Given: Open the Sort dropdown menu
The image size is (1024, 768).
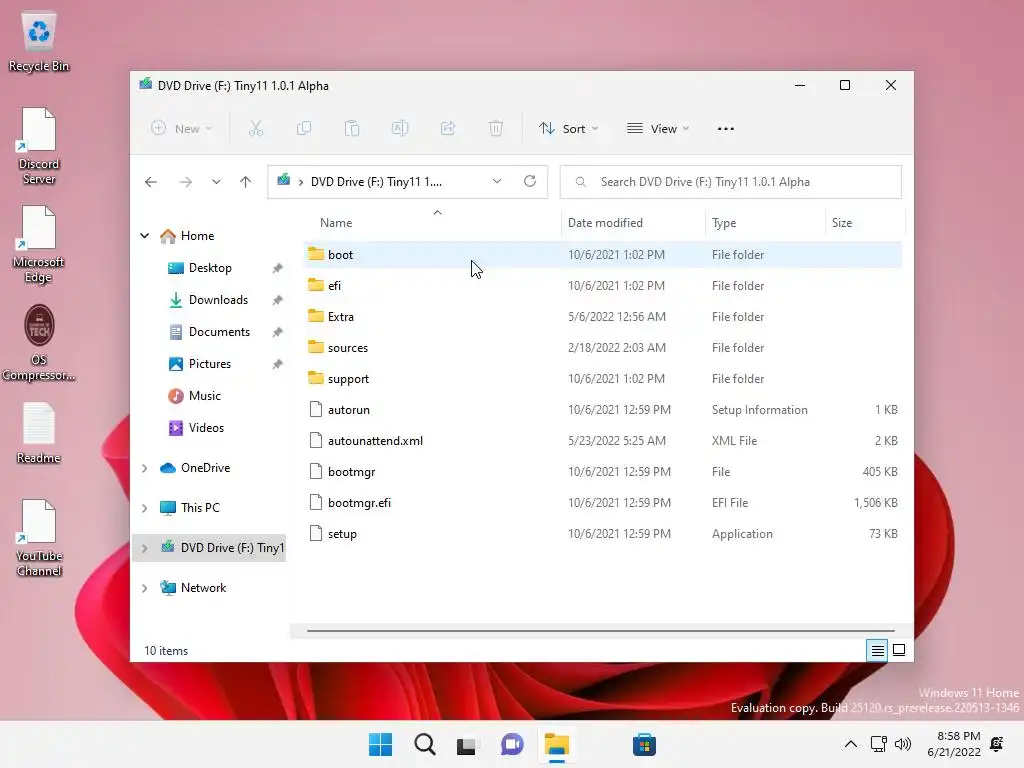Looking at the screenshot, I should coord(568,129).
